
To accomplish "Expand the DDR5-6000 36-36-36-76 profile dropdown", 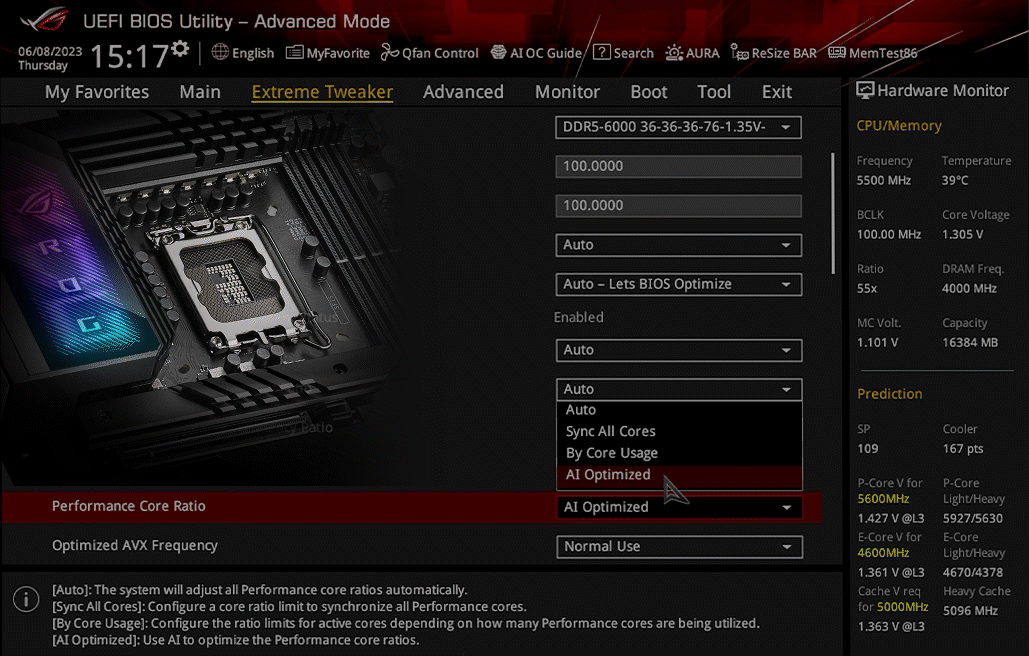I will [679, 127].
